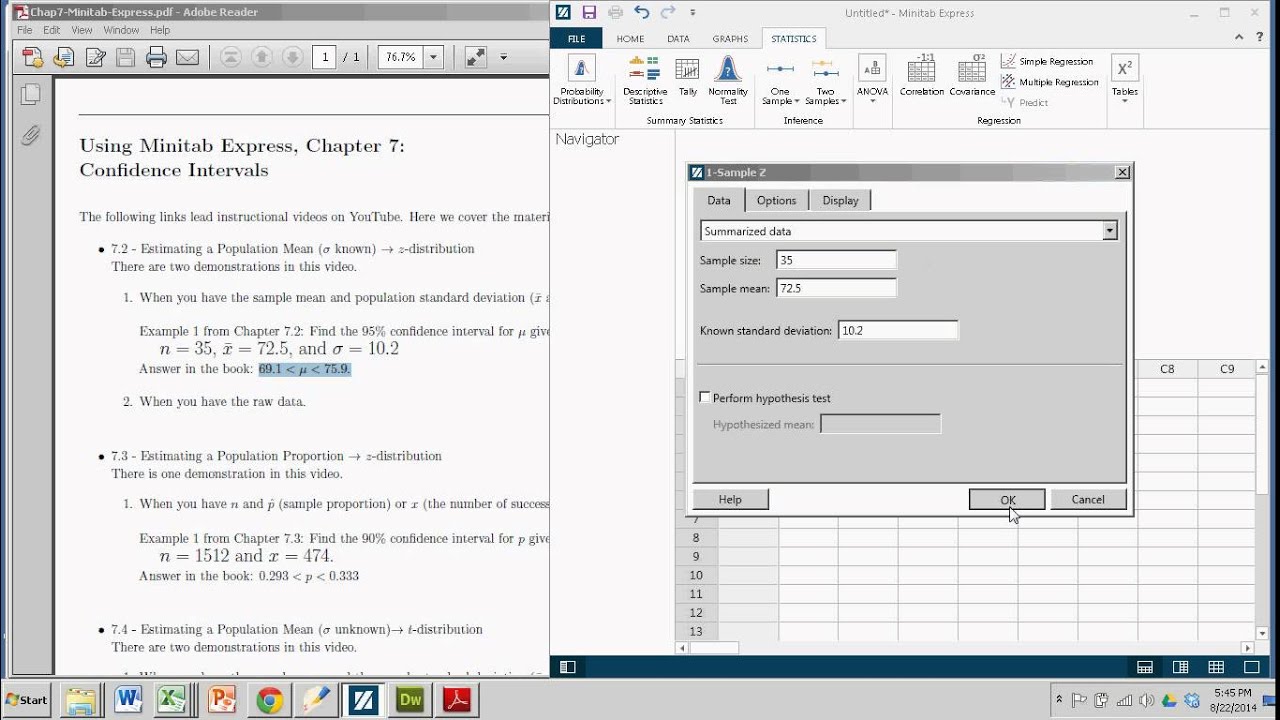Click the Help button in dialog
The image size is (1280, 720).
click(730, 499)
